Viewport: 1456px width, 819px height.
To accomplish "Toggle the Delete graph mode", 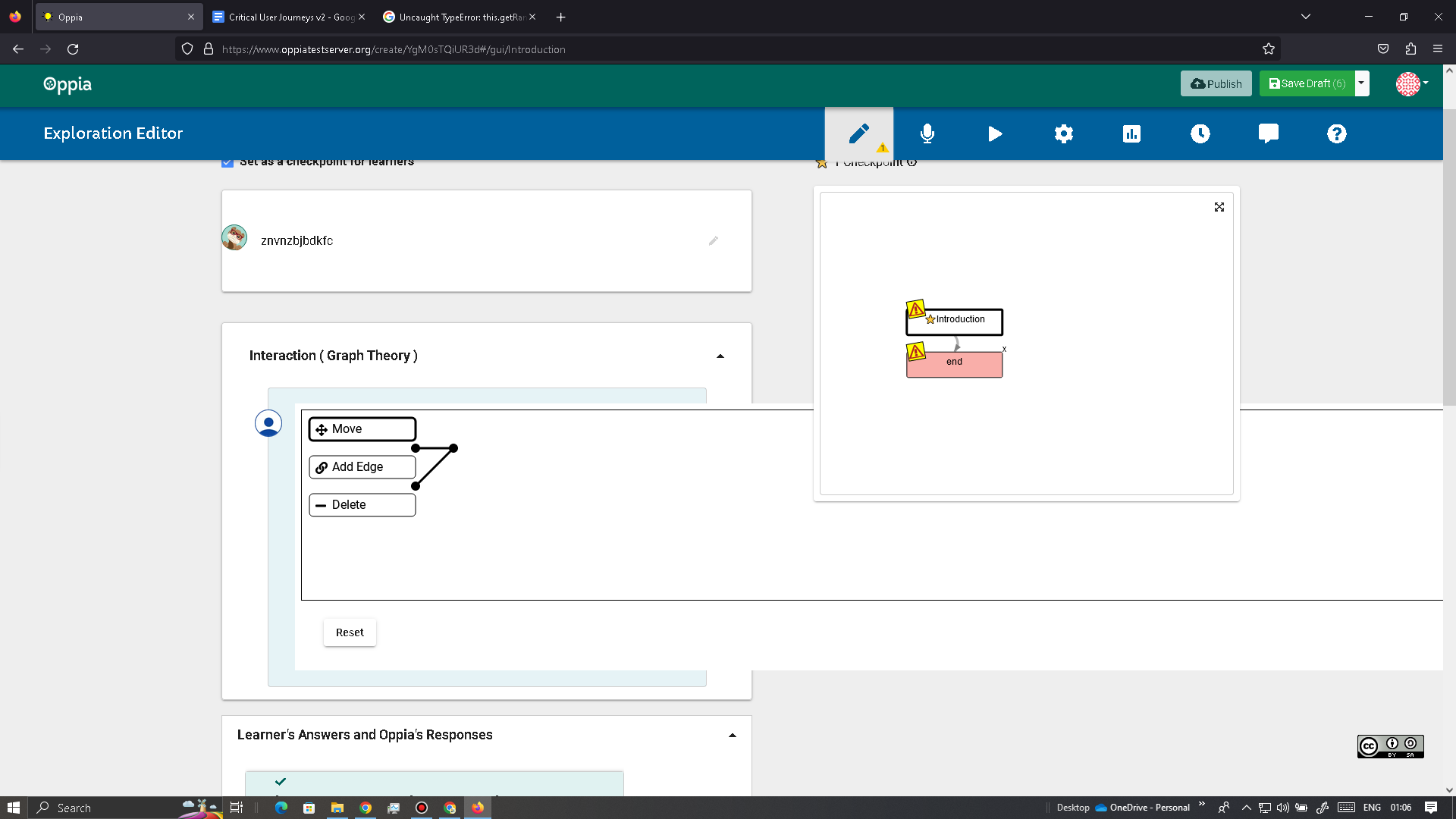I will click(x=362, y=504).
